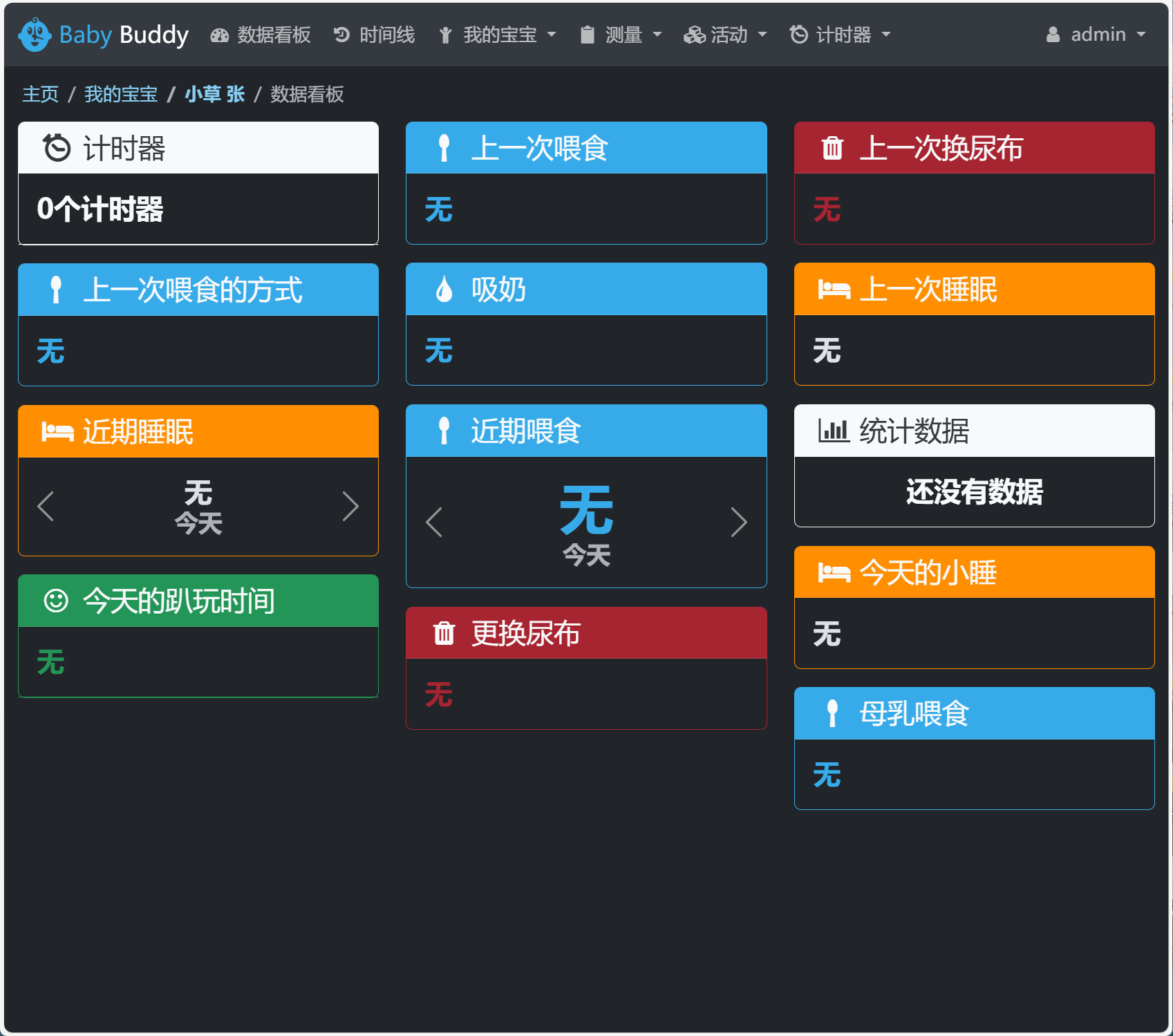Image resolution: width=1173 pixels, height=1036 pixels.
Task: Open baby profile 小草 张 from breadcrumb
Action: [215, 94]
